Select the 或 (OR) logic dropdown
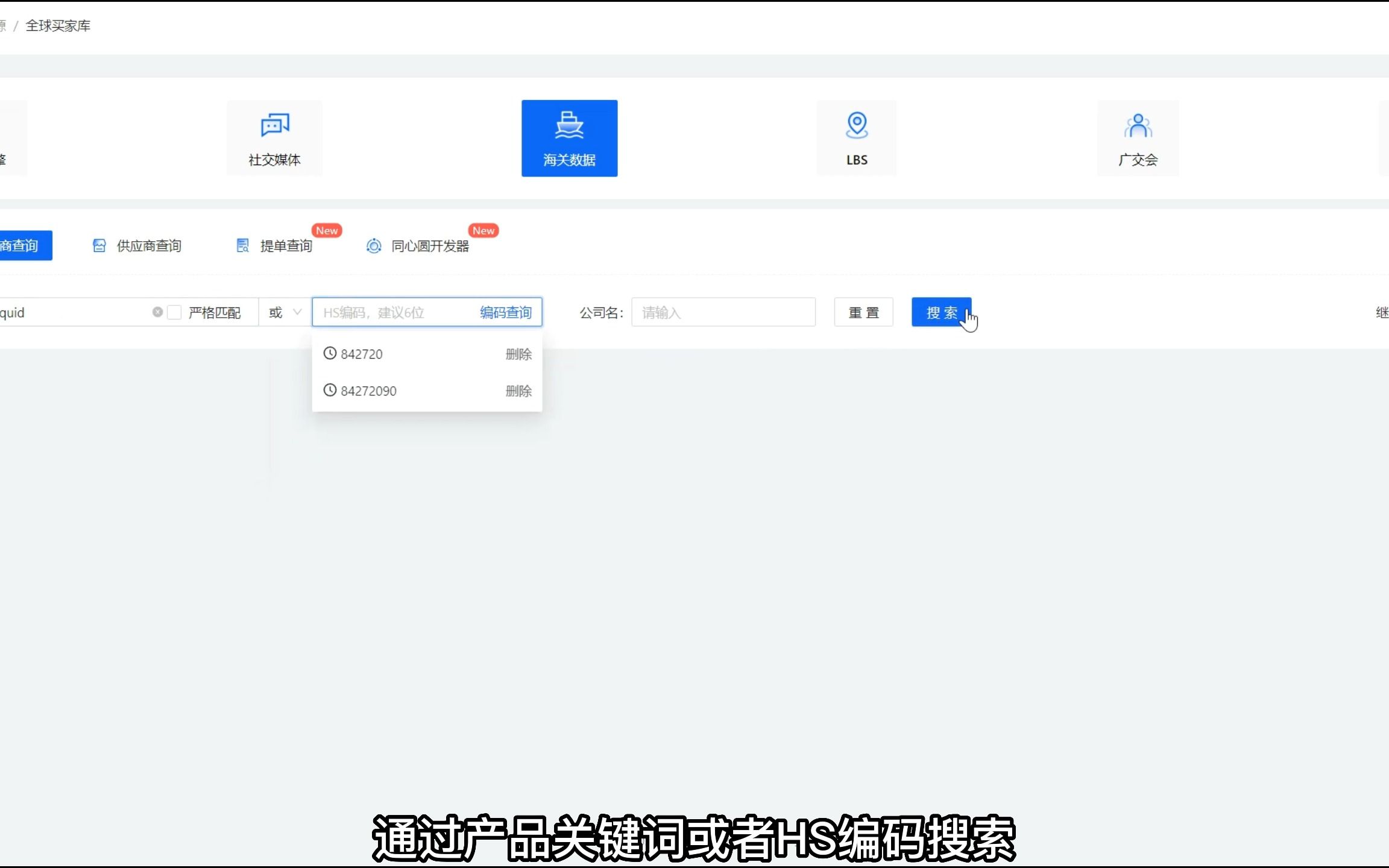The width and height of the screenshot is (1389, 868). point(284,312)
